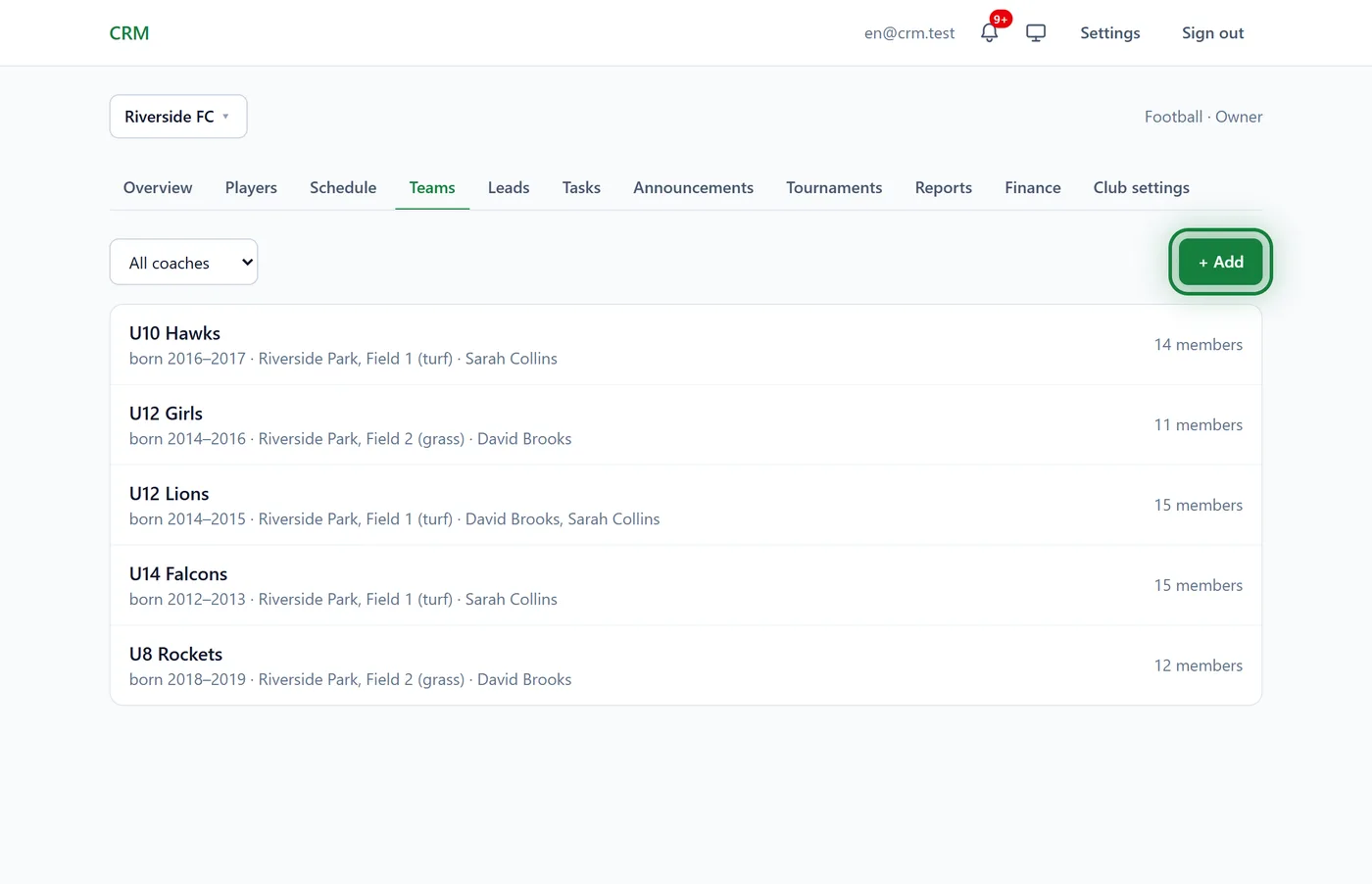Open the U8 Rockets team
This screenshot has height=884, width=1372.
tap(686, 665)
